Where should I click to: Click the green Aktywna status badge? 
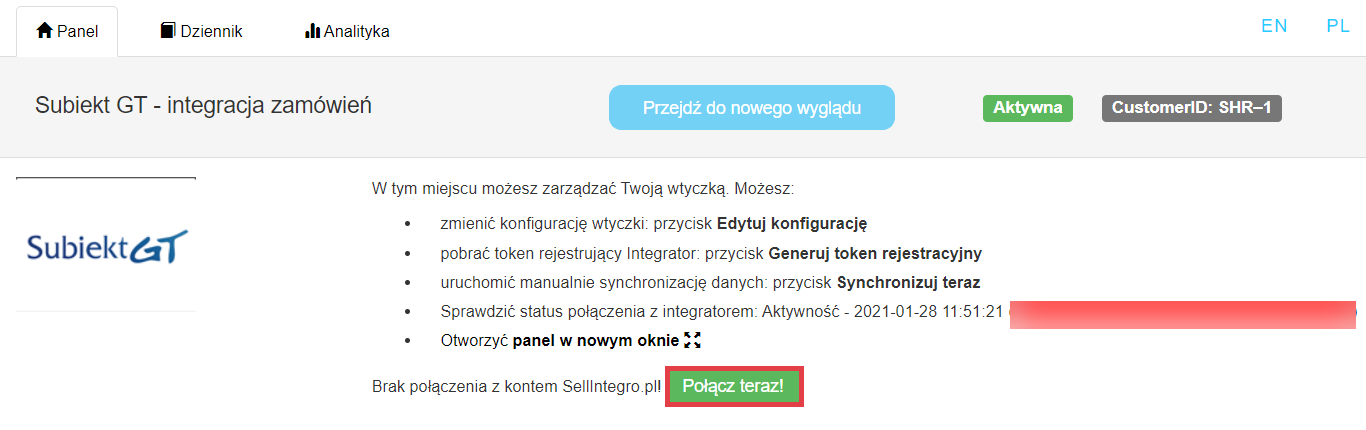(x=1027, y=108)
